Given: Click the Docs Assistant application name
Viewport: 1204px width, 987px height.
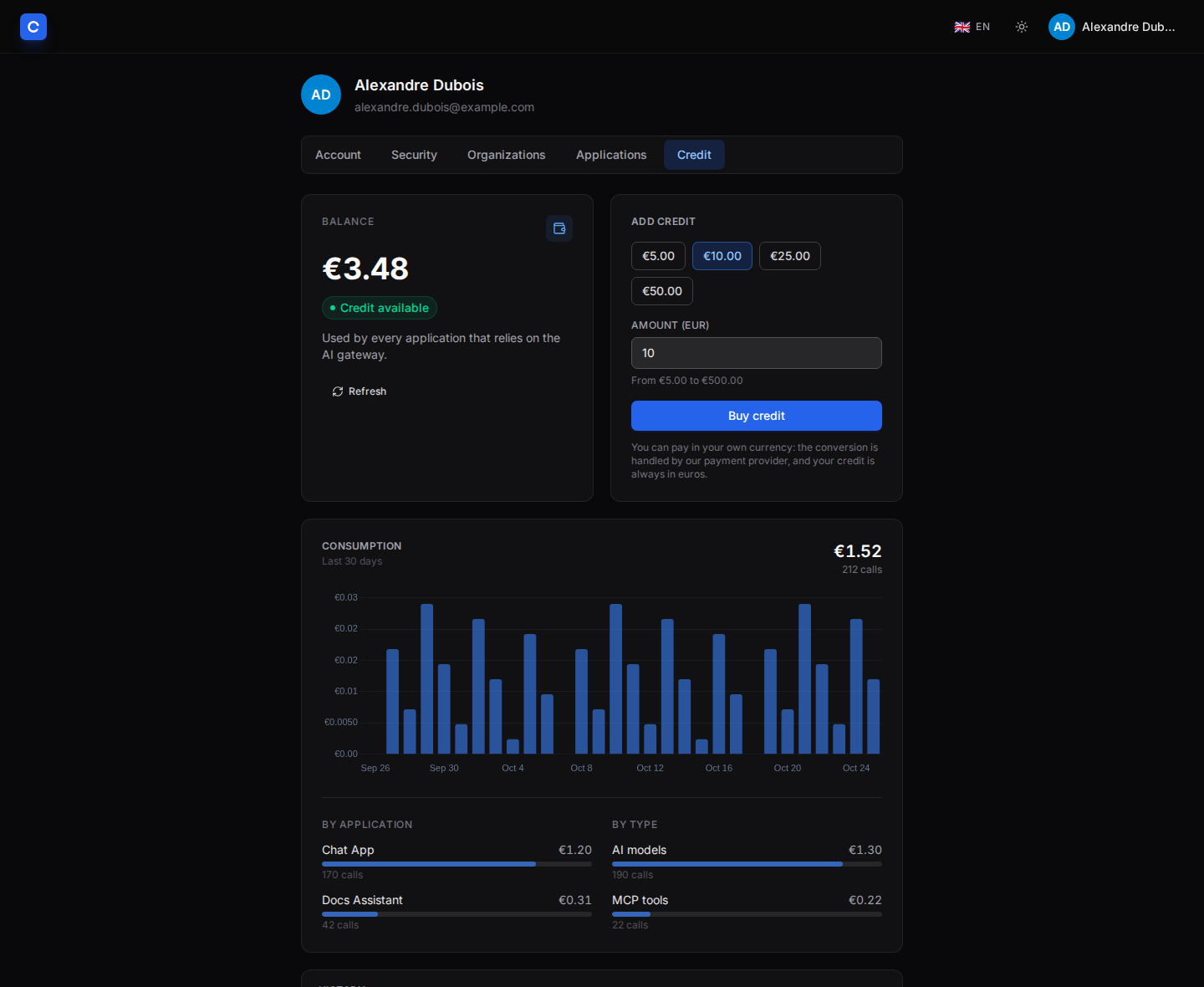Looking at the screenshot, I should 362,900.
